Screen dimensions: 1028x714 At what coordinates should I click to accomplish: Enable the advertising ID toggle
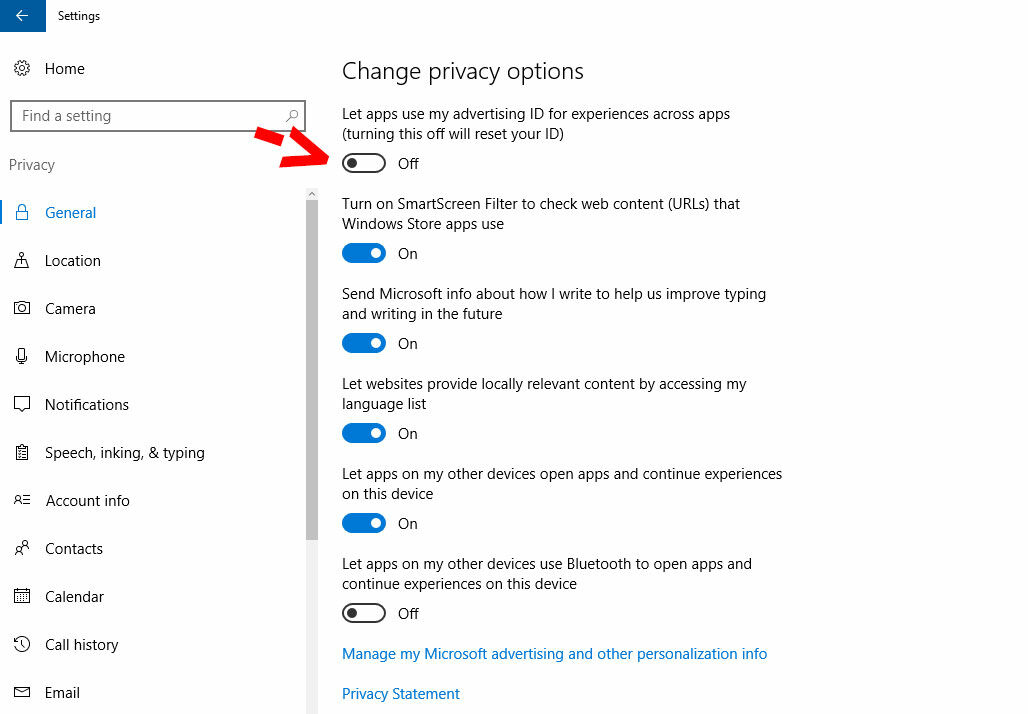[x=364, y=163]
